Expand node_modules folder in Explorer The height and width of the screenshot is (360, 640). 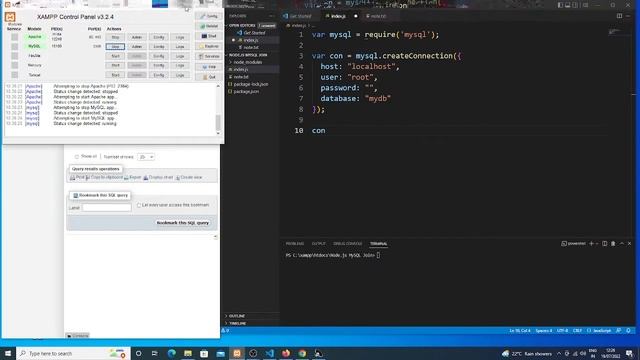click(248, 62)
